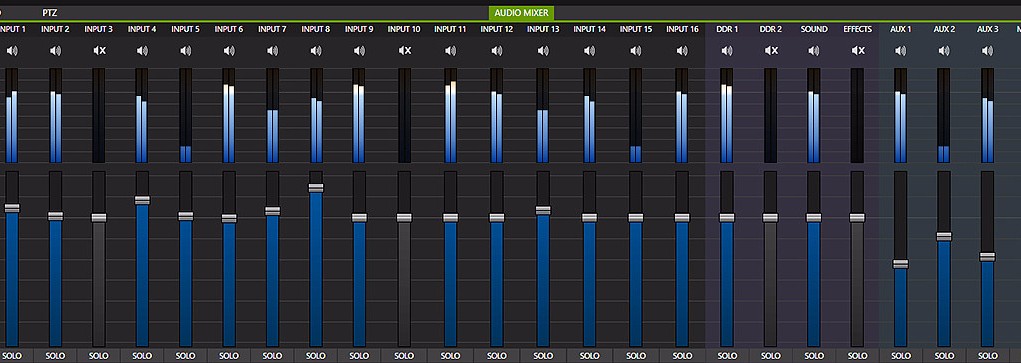The width and height of the screenshot is (1021, 363).
Task: Open the PTZ tab
Action: [x=49, y=12]
